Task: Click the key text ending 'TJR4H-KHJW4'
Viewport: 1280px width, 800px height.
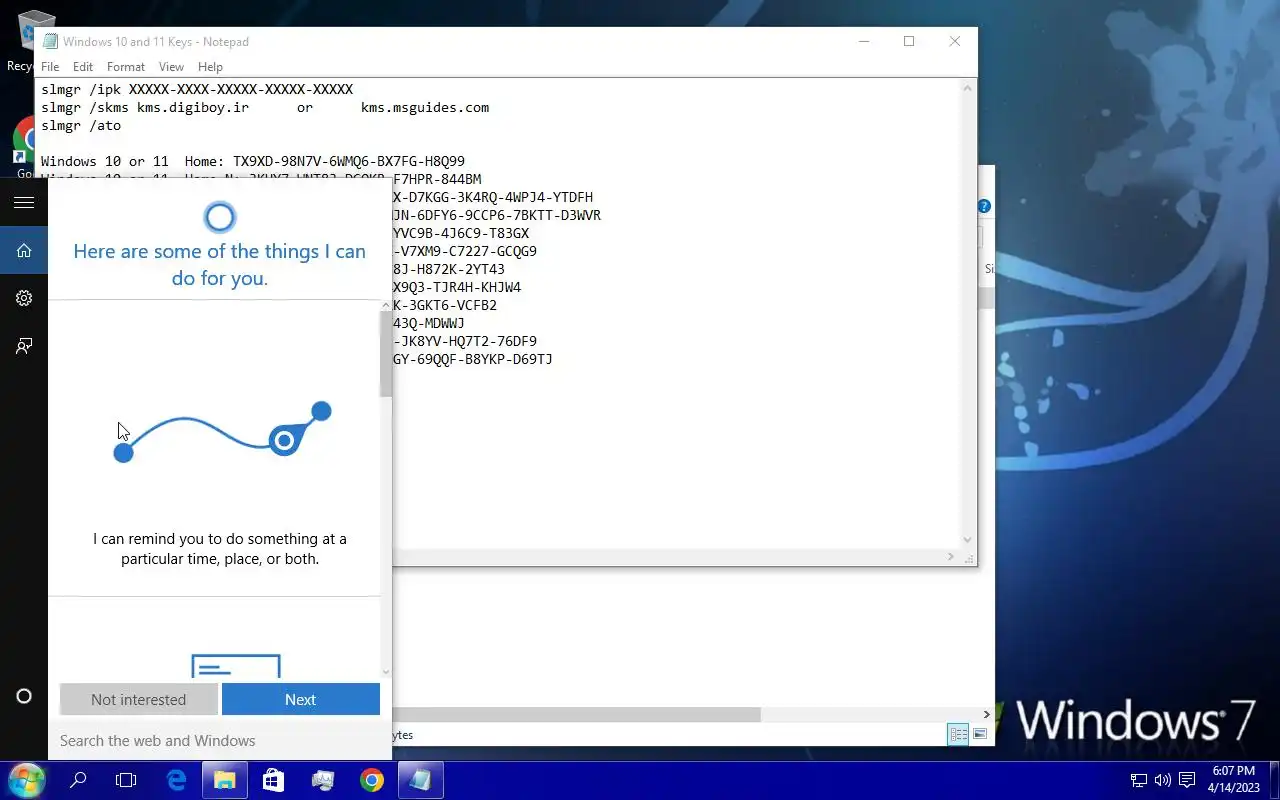Action: pyautogui.click(x=457, y=287)
